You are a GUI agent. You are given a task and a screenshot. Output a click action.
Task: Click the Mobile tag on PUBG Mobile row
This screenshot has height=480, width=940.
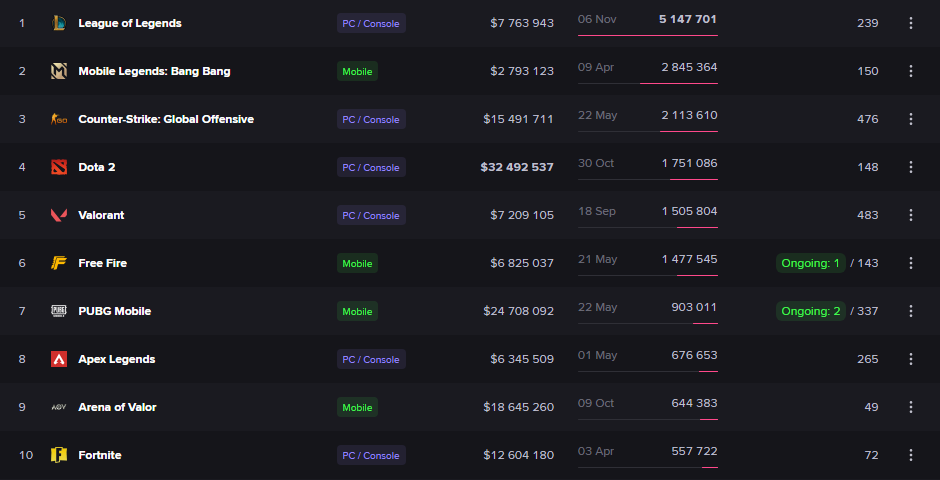pos(357,311)
